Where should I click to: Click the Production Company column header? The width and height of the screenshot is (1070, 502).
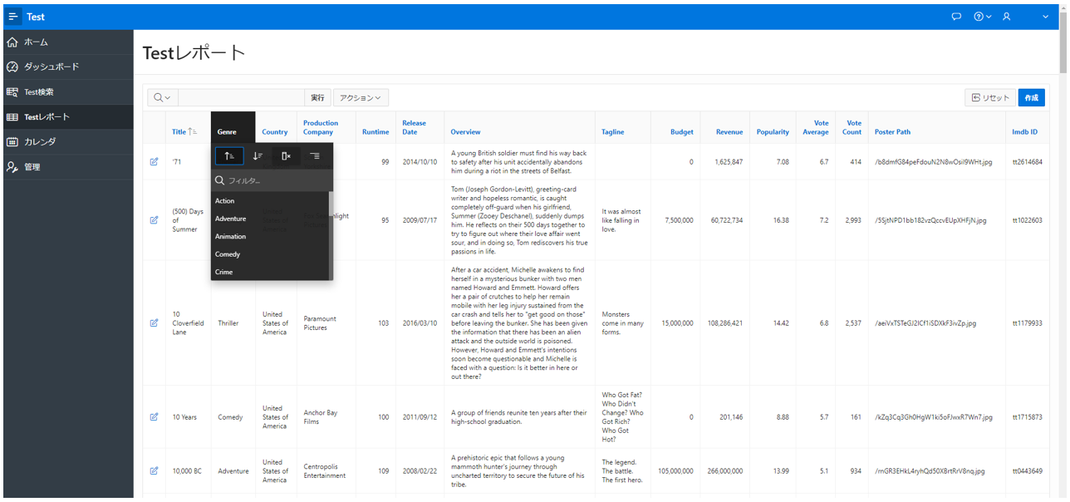click(321, 128)
